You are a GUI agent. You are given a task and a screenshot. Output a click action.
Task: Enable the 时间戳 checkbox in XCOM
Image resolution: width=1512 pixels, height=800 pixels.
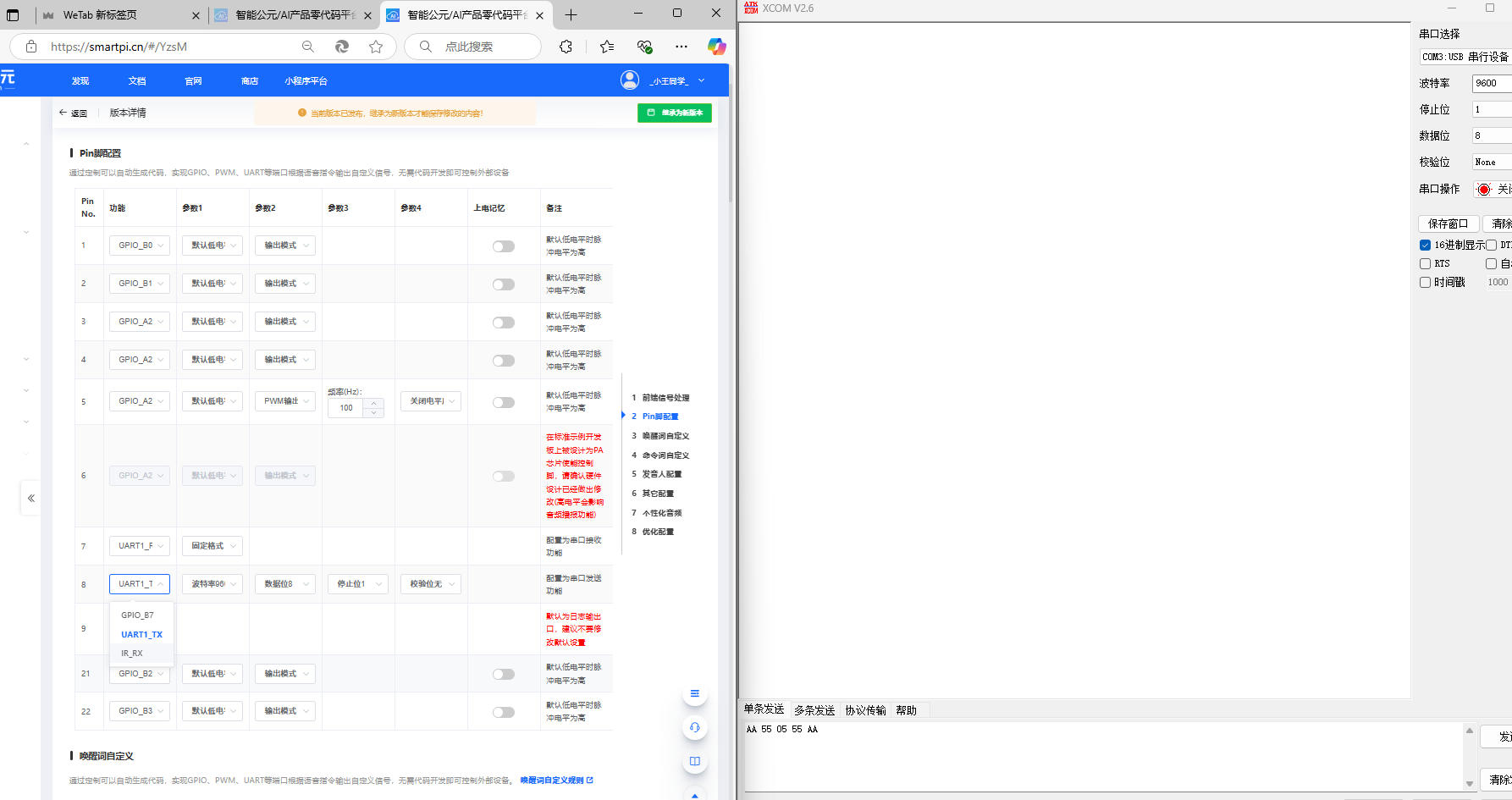click(1425, 282)
